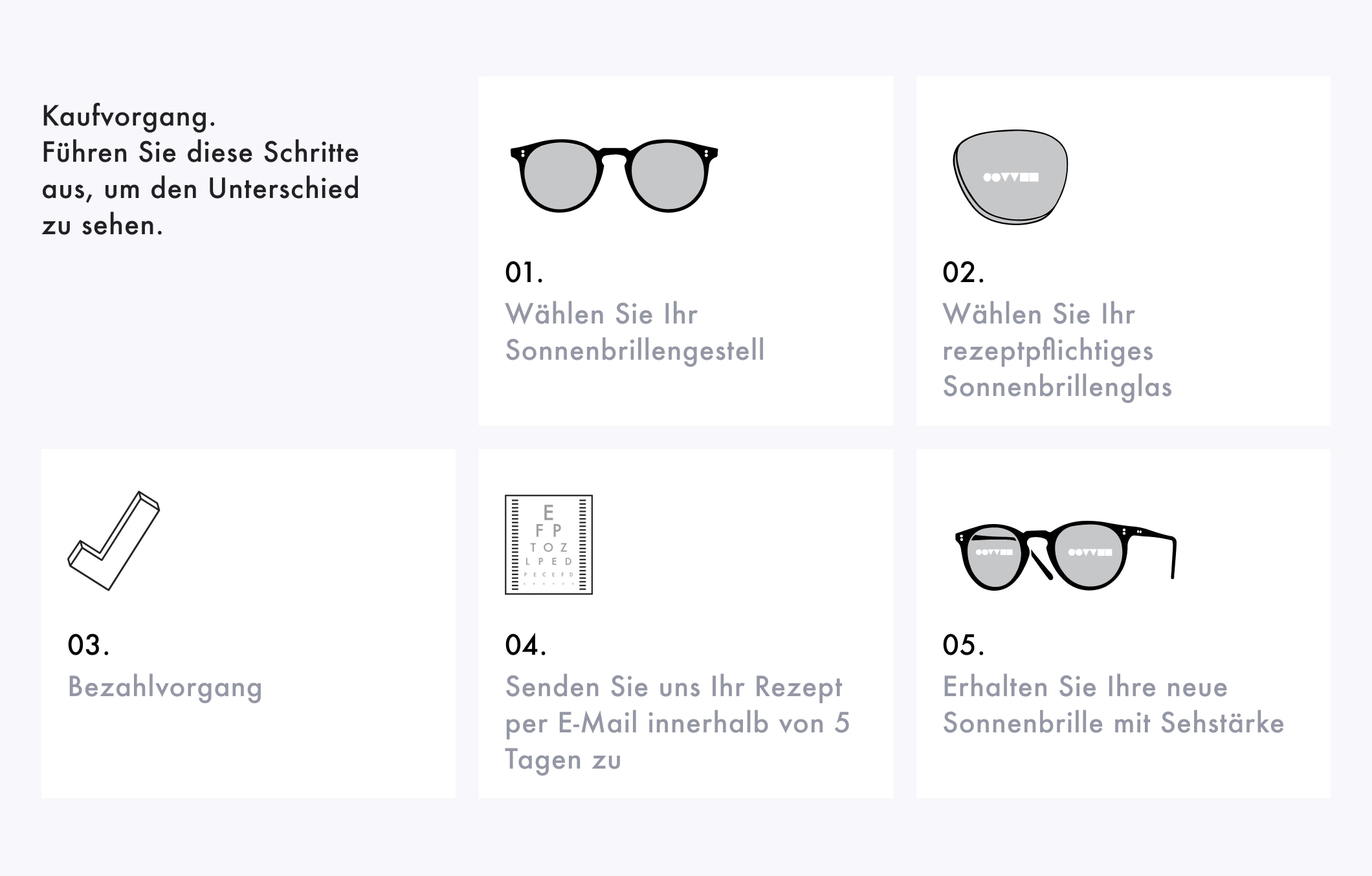Viewport: 1372px width, 876px height.
Task: Click 'Führen Sie diese Schritte' intro text
Action: pyautogui.click(x=201, y=153)
